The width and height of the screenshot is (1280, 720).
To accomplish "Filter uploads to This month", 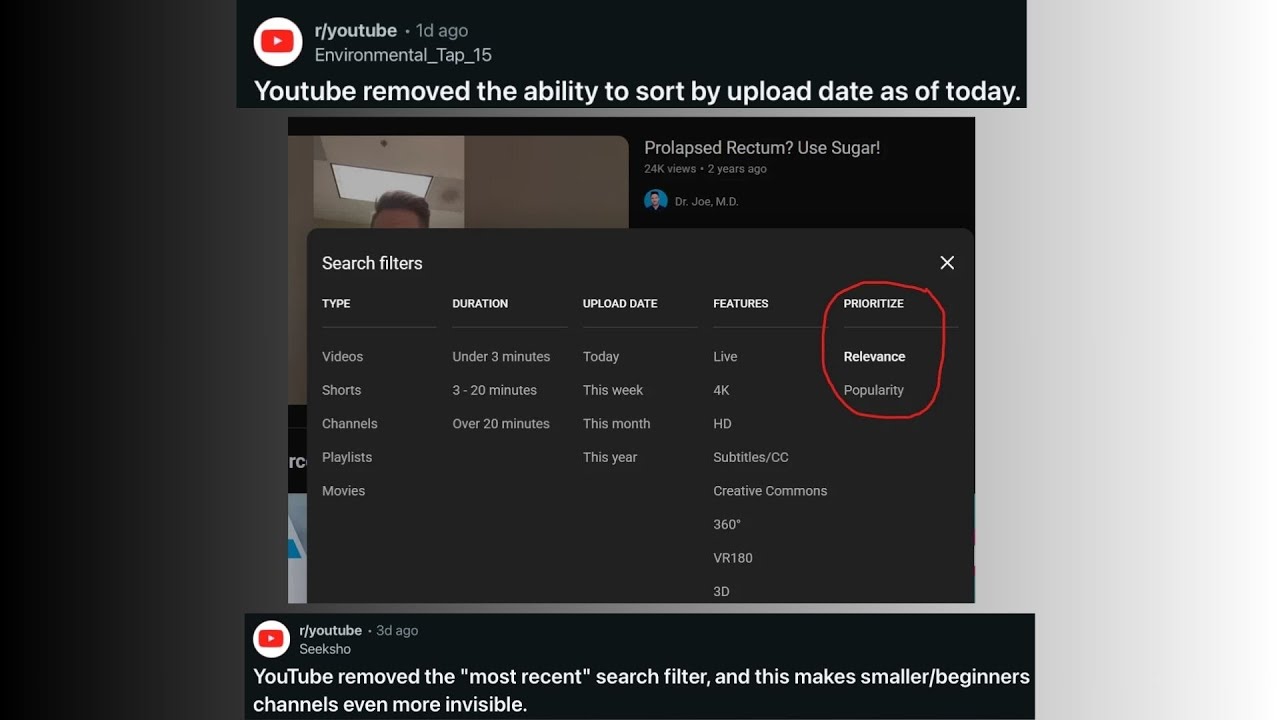I will pos(616,424).
